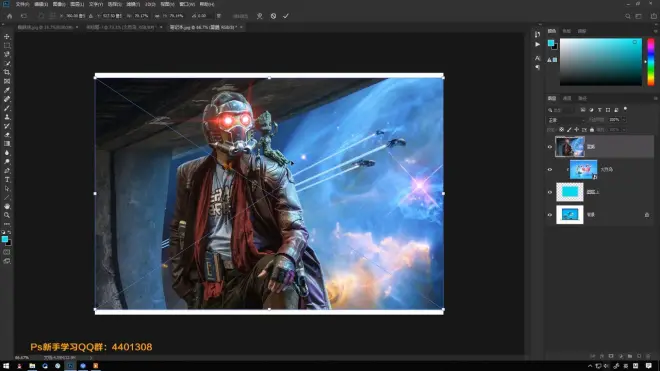Pick from the rainbow hue slider
The image size is (660, 371).
(x=651, y=62)
